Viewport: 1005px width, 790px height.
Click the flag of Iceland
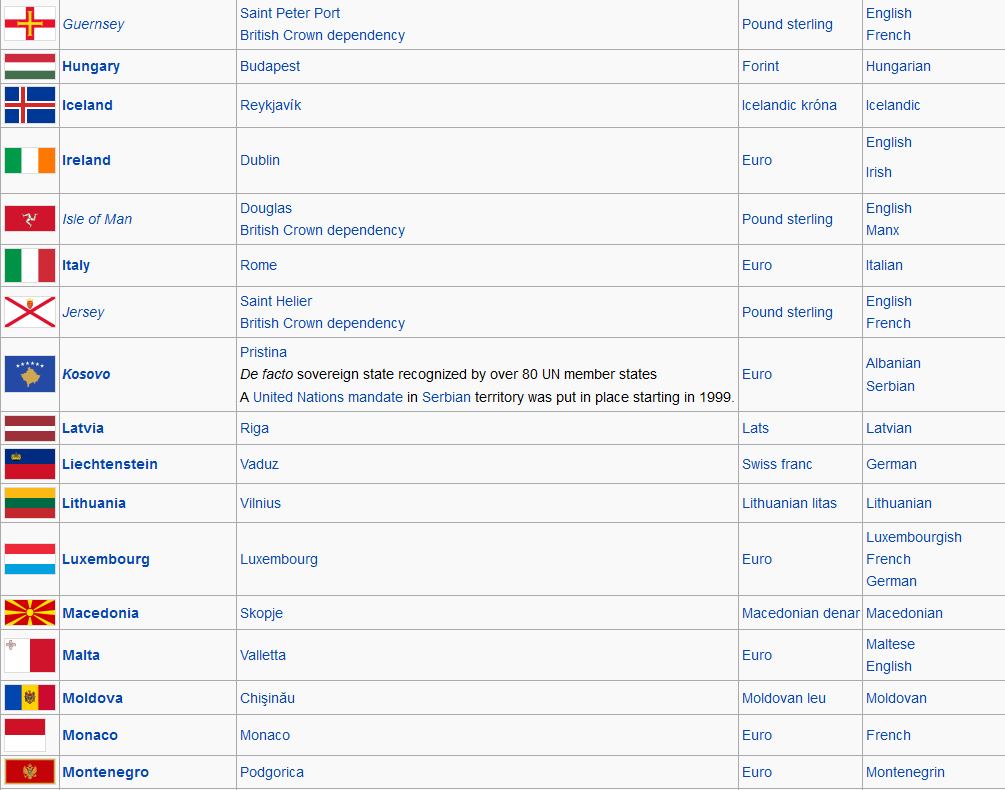point(30,105)
